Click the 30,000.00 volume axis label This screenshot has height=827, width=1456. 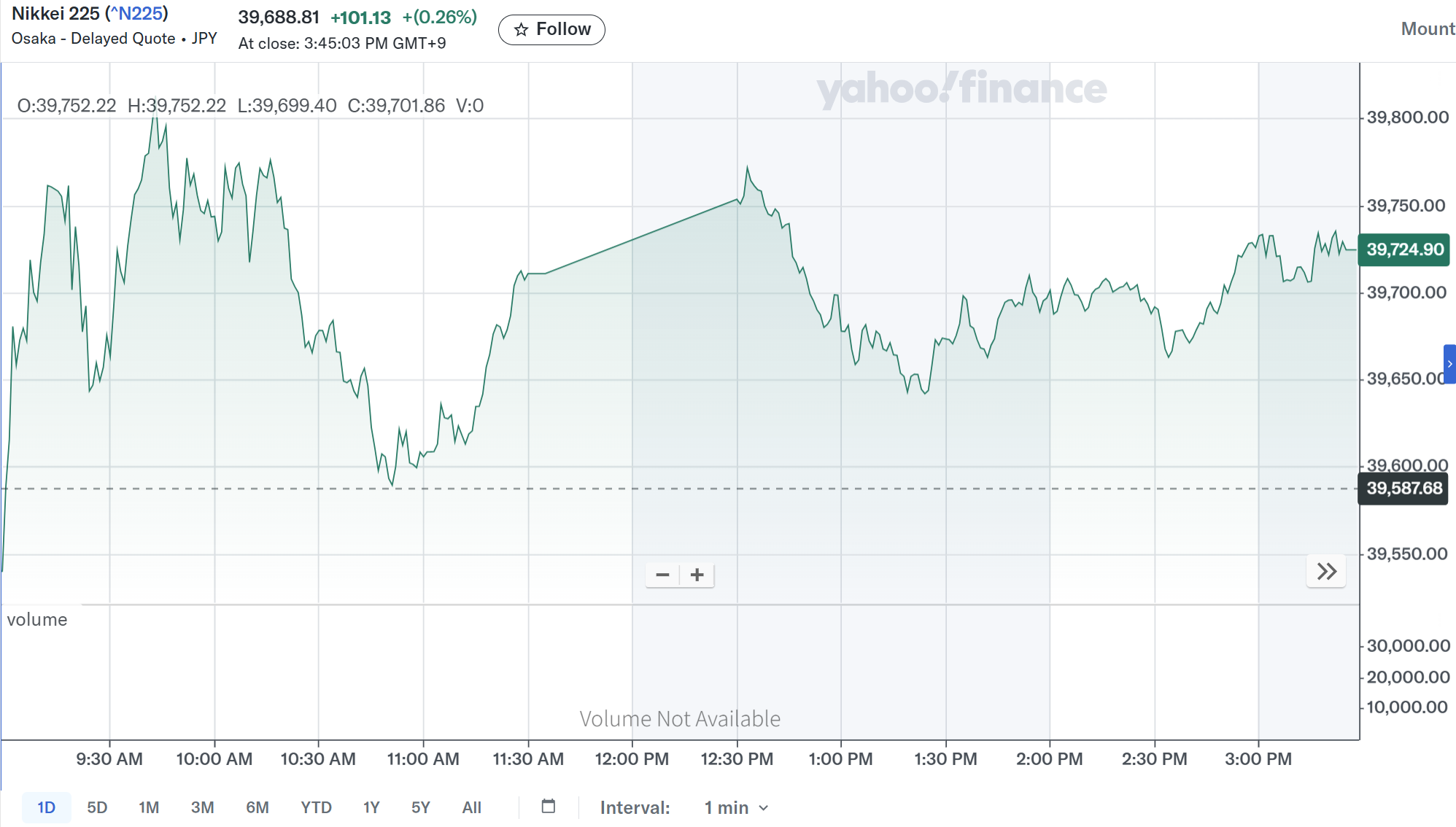(x=1408, y=645)
